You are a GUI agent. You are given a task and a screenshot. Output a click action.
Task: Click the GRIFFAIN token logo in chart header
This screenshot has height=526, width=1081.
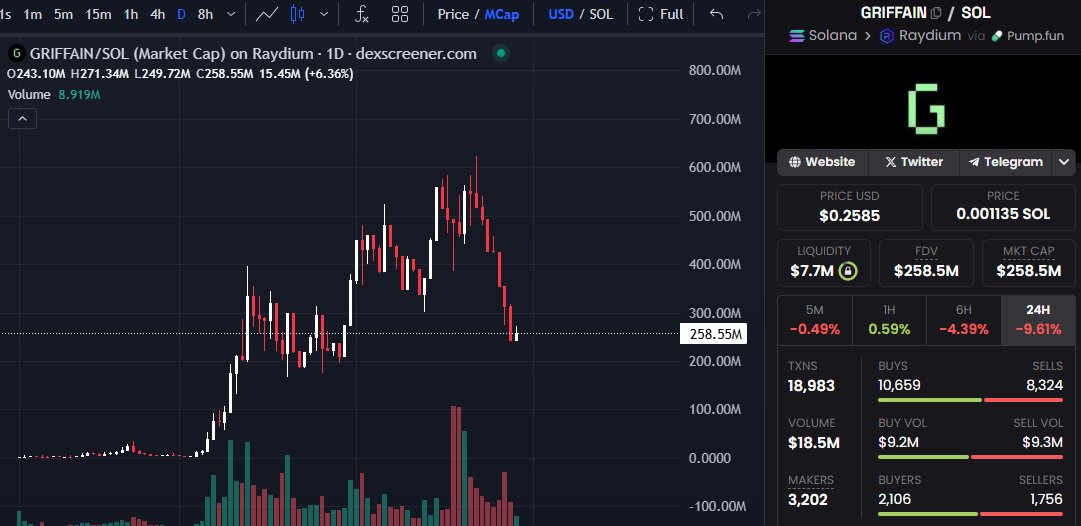(x=17, y=53)
